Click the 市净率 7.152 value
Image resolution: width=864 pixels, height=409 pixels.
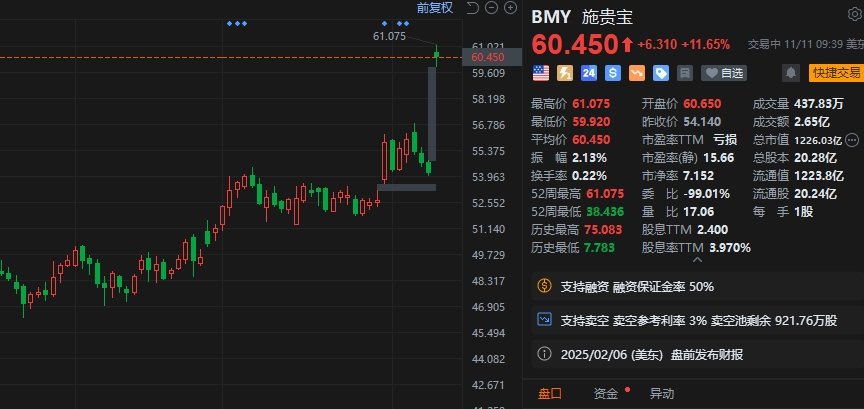[x=698, y=176]
